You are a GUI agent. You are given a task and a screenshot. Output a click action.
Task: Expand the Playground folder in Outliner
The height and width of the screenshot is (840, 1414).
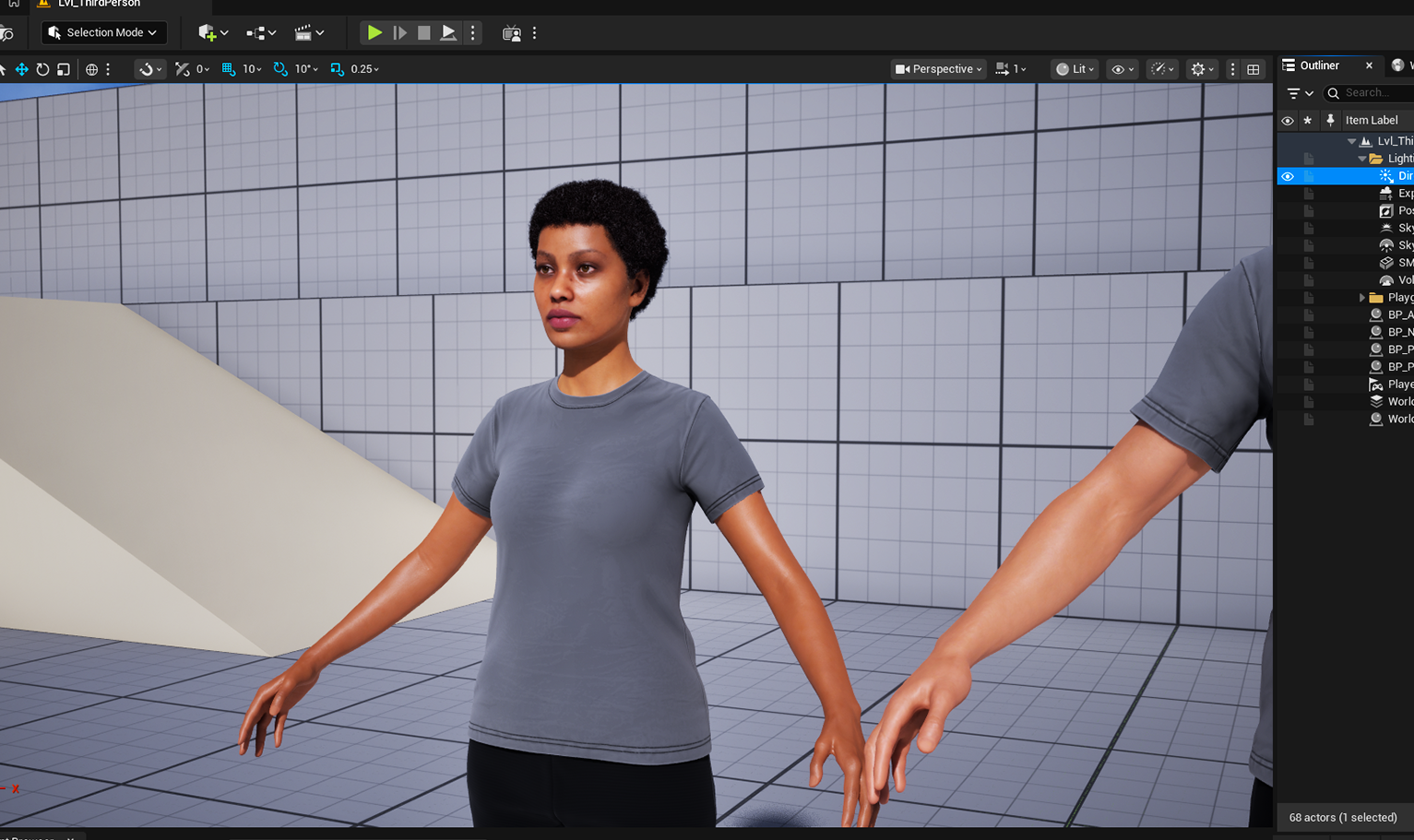[x=1362, y=297]
